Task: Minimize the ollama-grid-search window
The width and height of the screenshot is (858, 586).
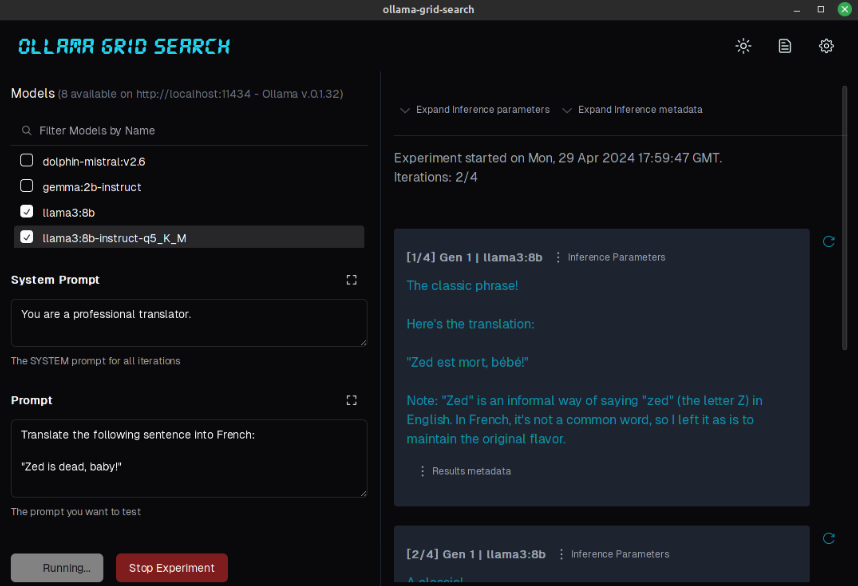Action: click(797, 9)
